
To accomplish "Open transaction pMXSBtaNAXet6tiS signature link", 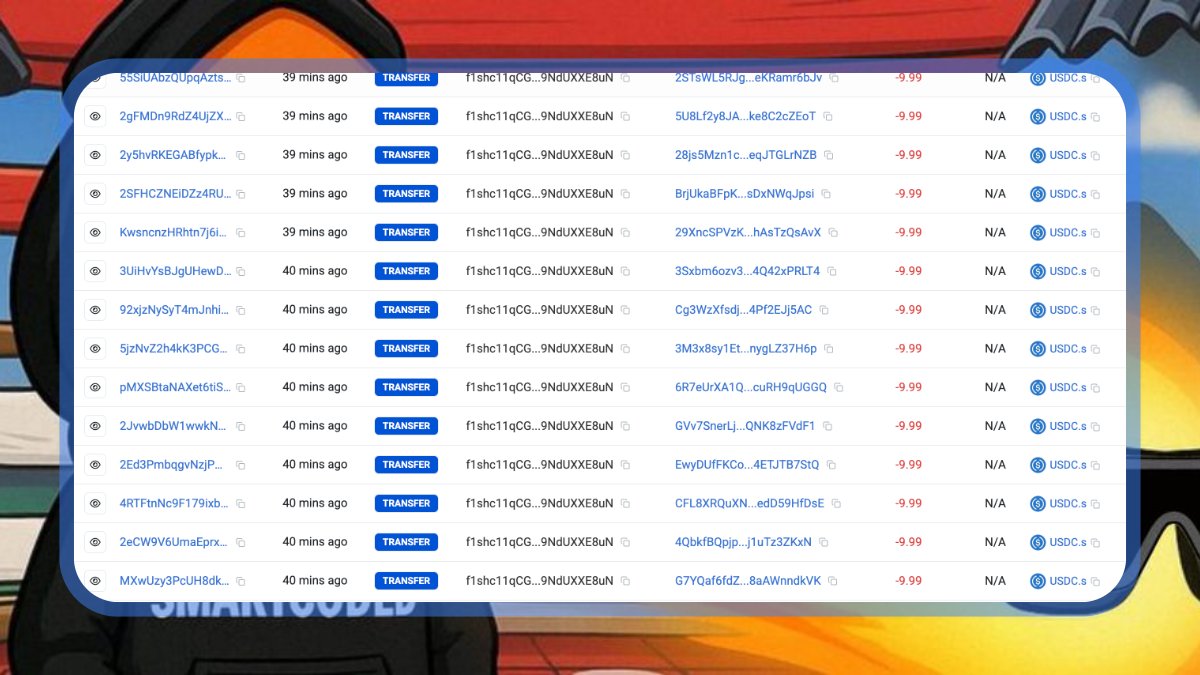I will pos(175,387).
